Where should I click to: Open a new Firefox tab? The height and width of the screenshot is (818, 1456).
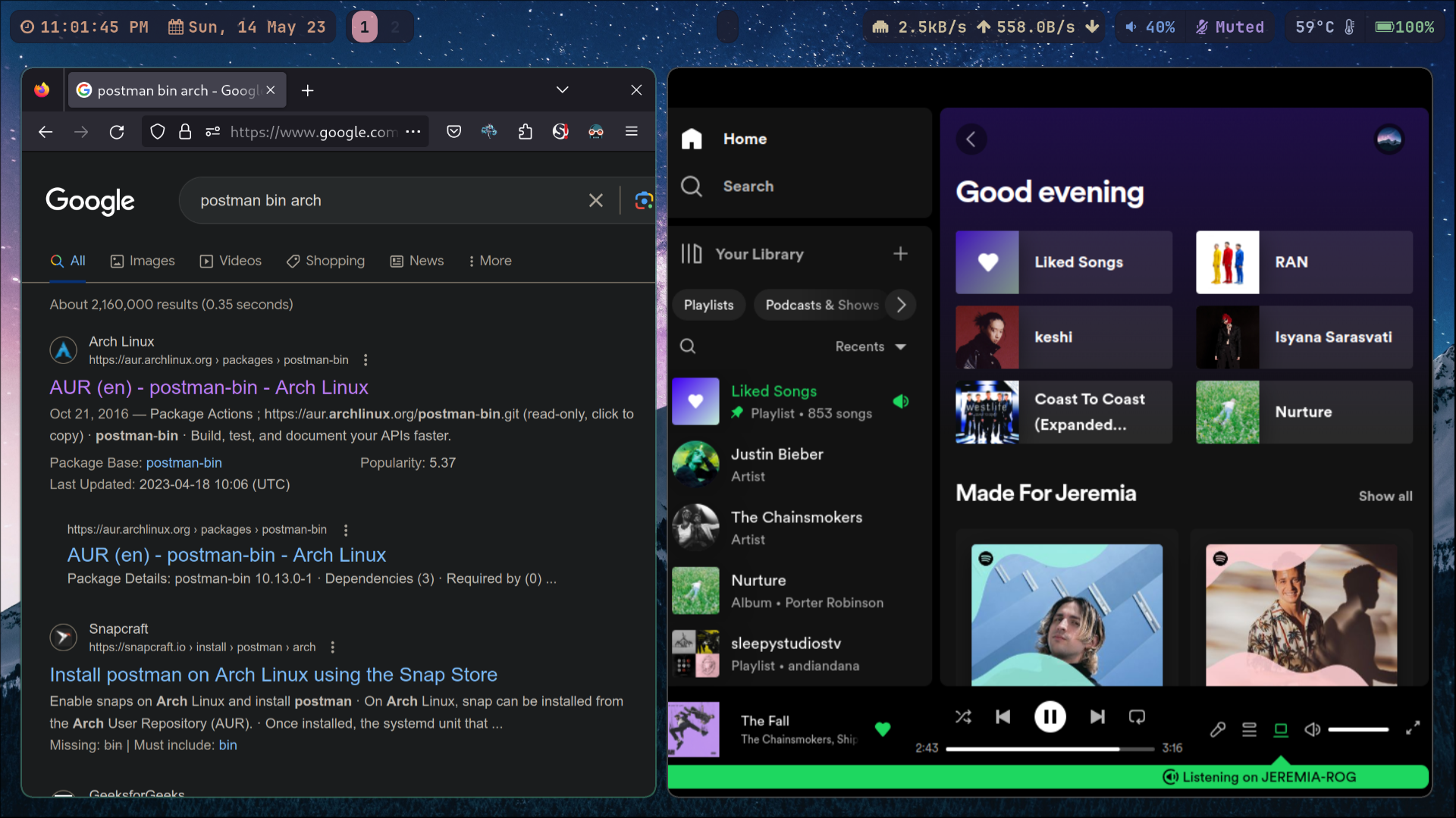point(307,91)
